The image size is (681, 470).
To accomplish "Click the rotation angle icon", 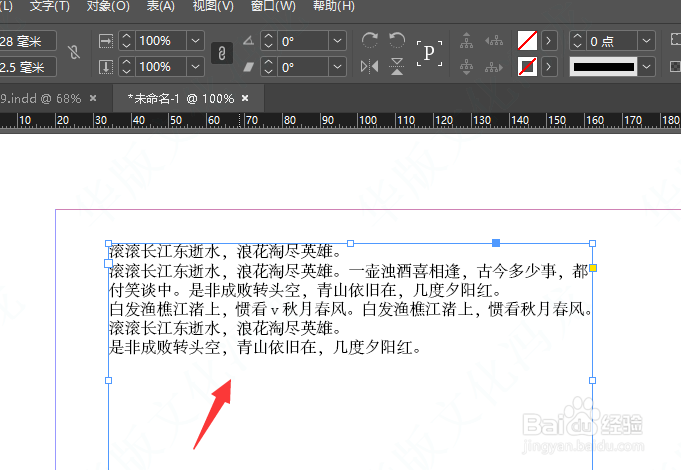I will 248,41.
